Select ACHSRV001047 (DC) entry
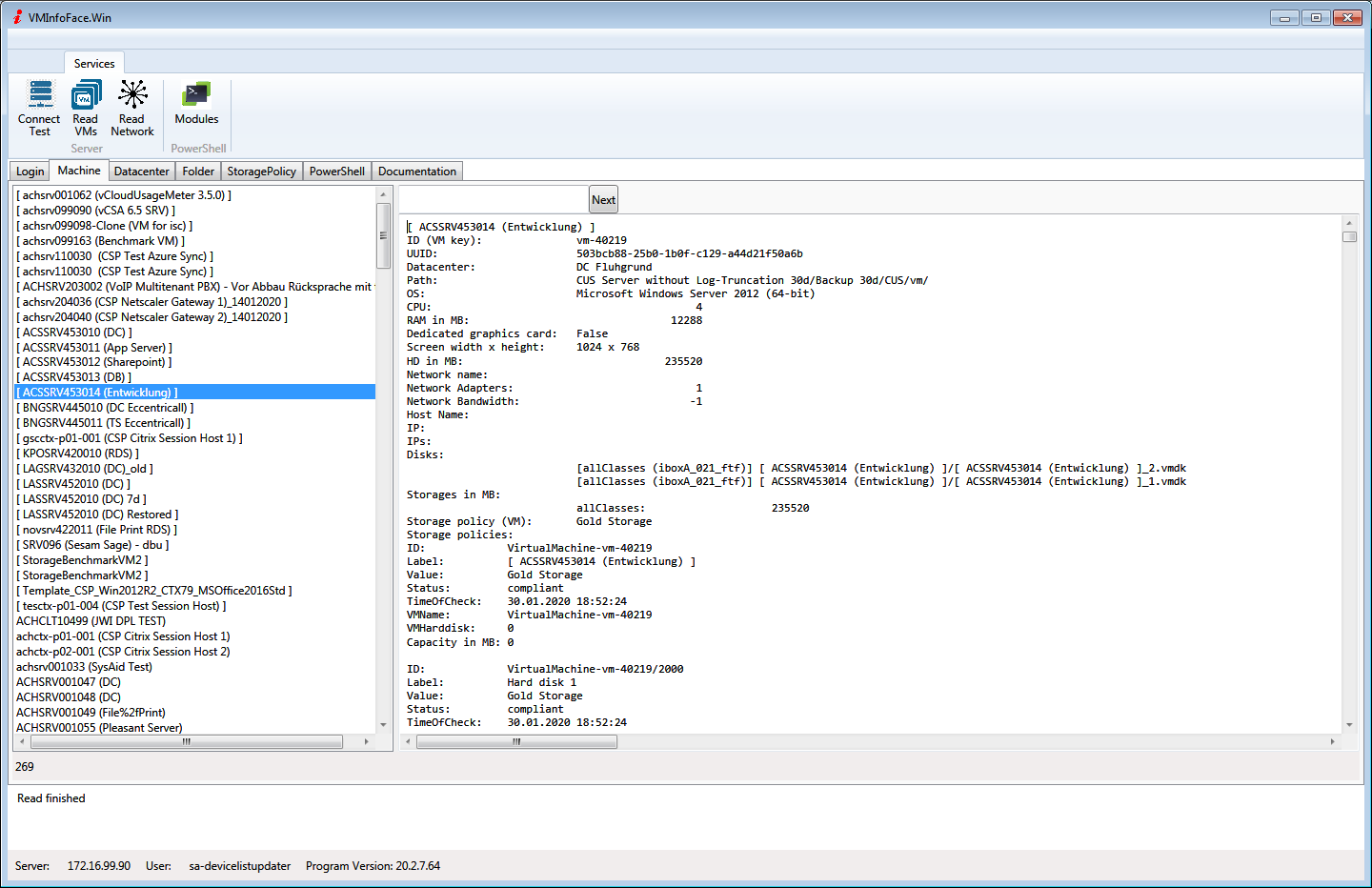This screenshot has height=888, width=1372. pyautogui.click(x=69, y=682)
